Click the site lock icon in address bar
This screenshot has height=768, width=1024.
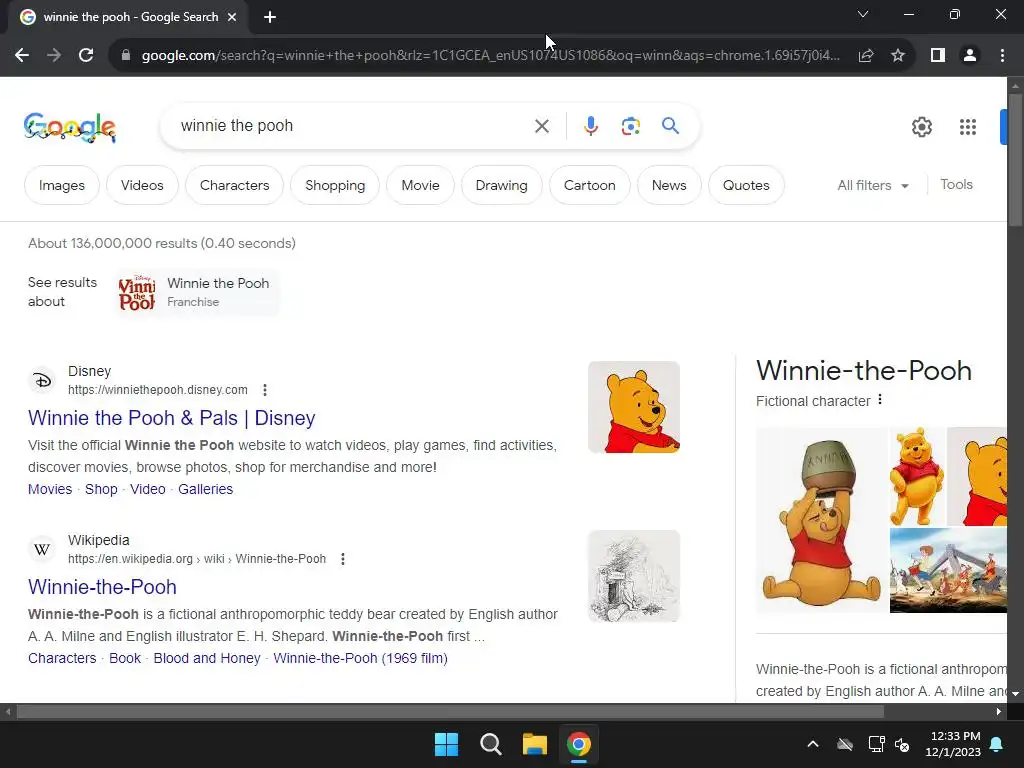click(126, 56)
